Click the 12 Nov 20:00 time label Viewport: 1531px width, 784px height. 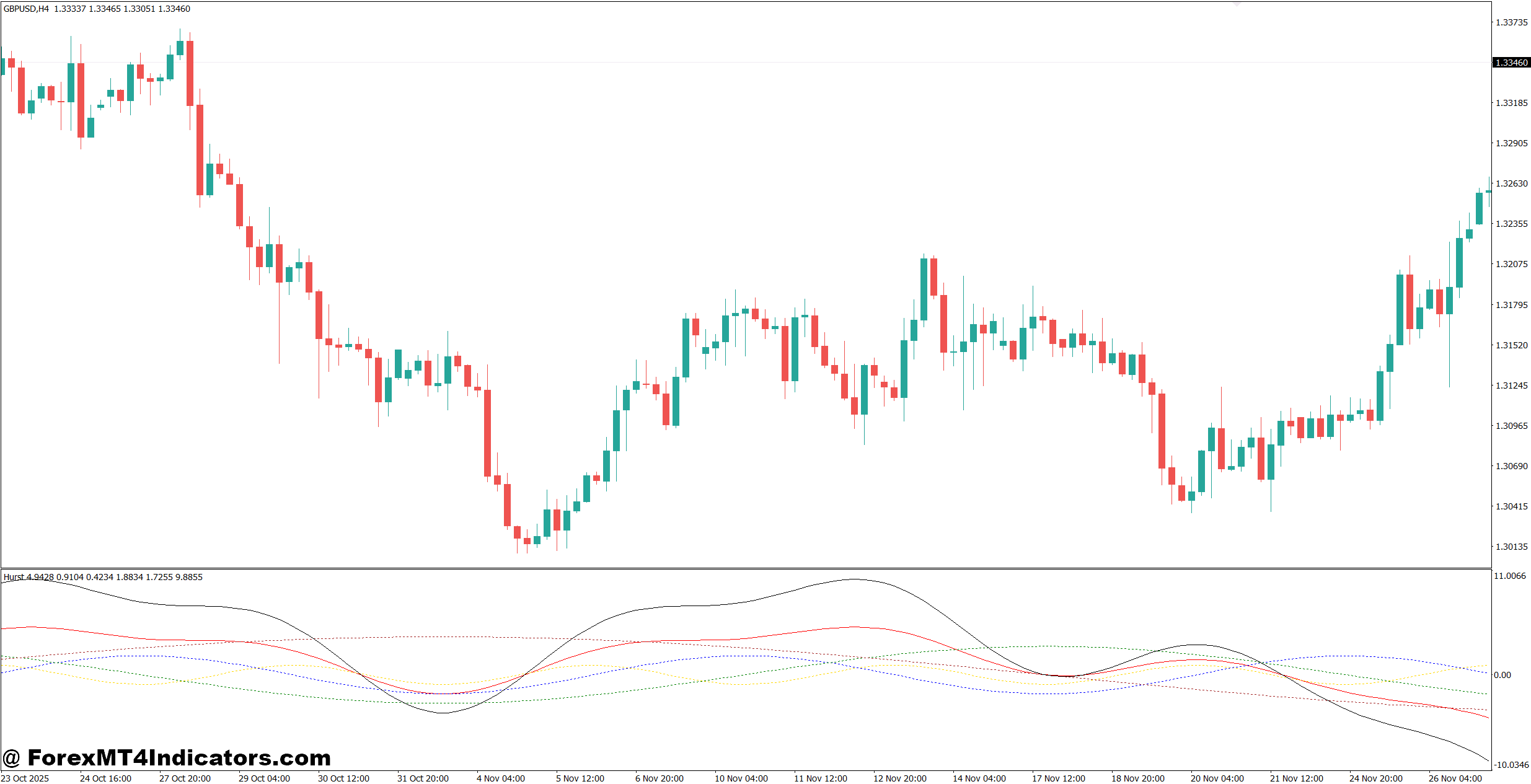coord(900,778)
